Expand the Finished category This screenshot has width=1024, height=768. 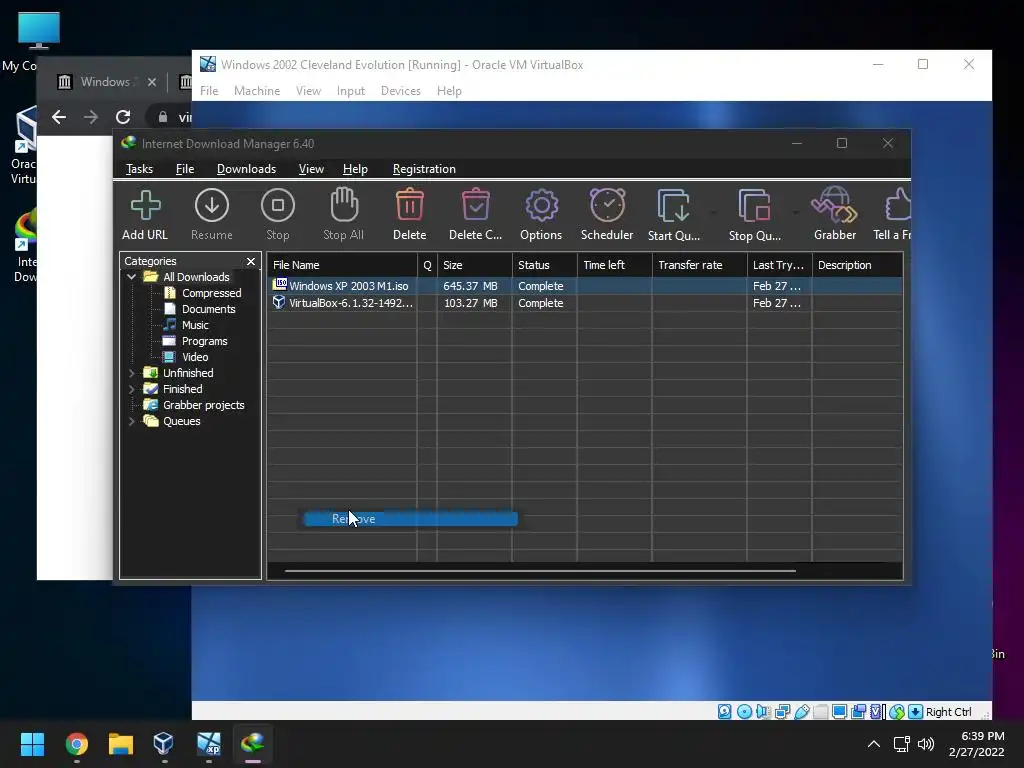pyautogui.click(x=131, y=389)
